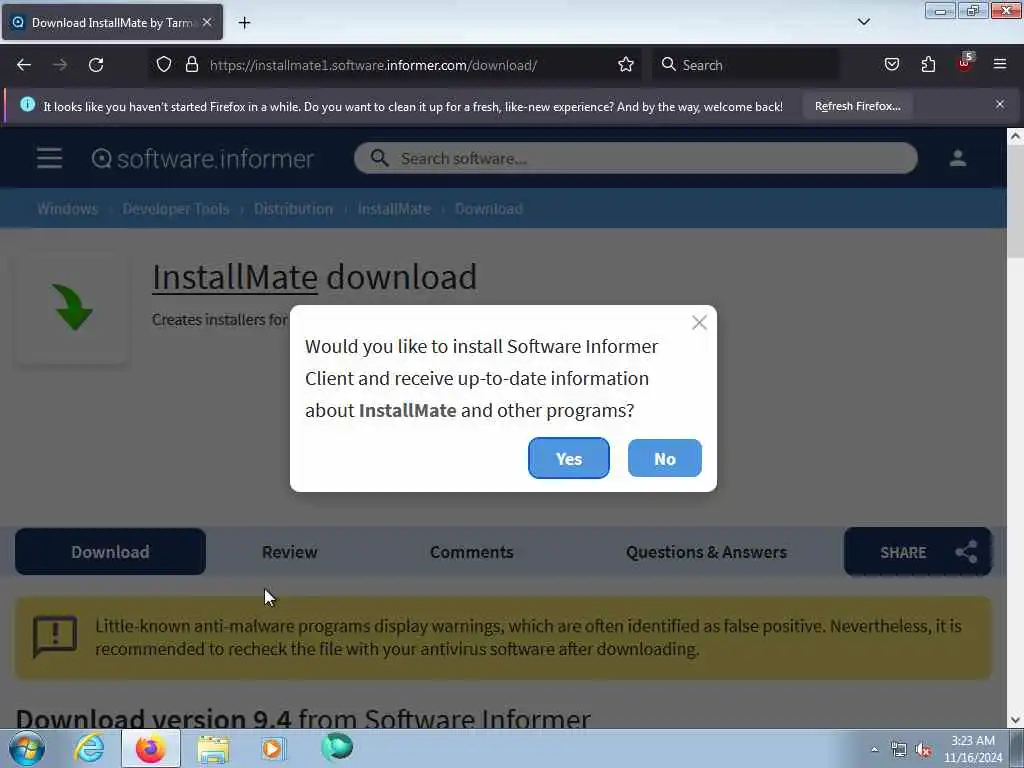
Task: Close the install prompt with its X icon
Action: [699, 322]
